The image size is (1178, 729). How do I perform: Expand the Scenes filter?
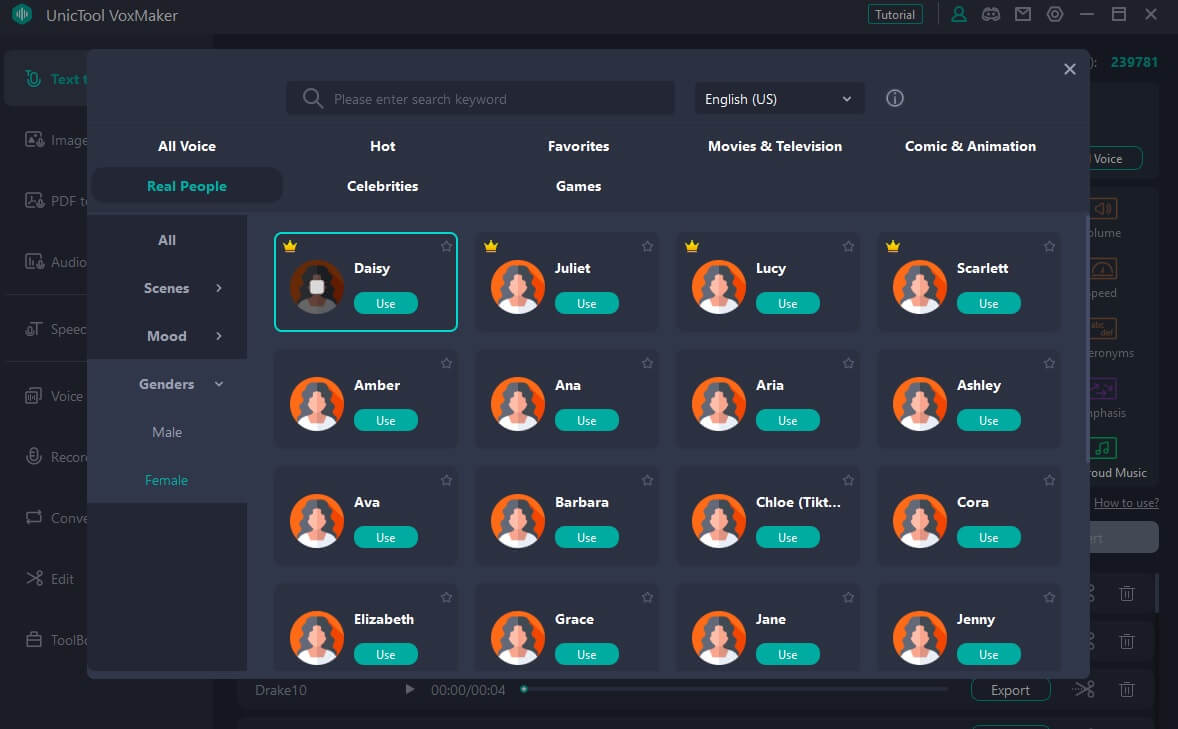point(219,288)
